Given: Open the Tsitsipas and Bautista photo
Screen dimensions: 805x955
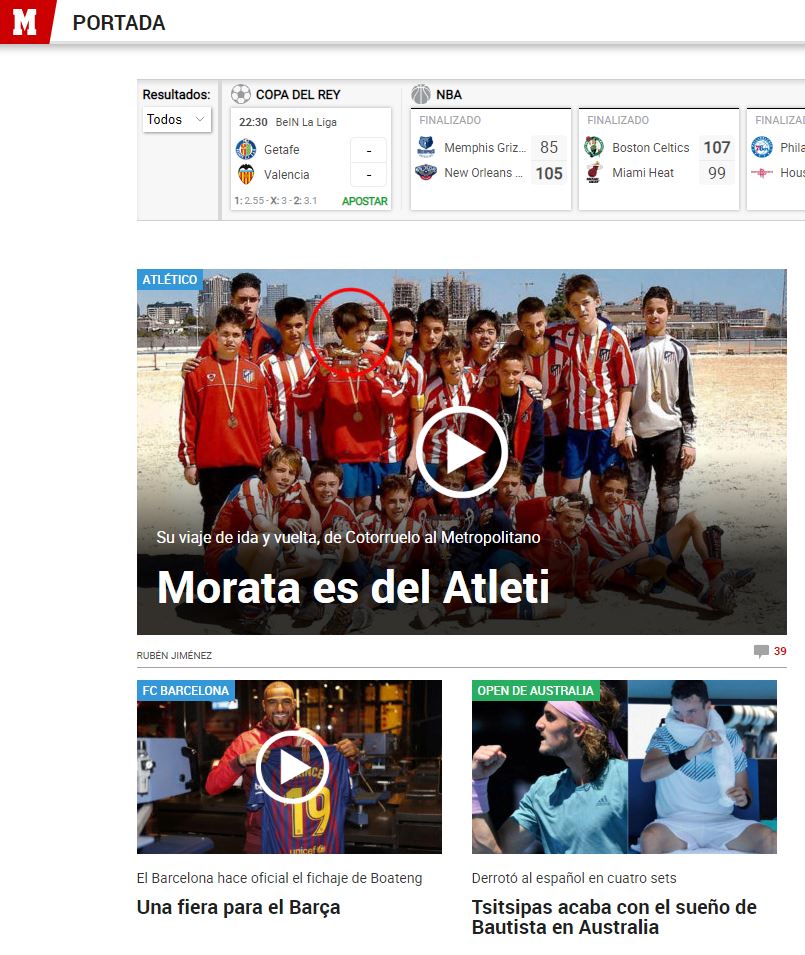Looking at the screenshot, I should click(624, 767).
